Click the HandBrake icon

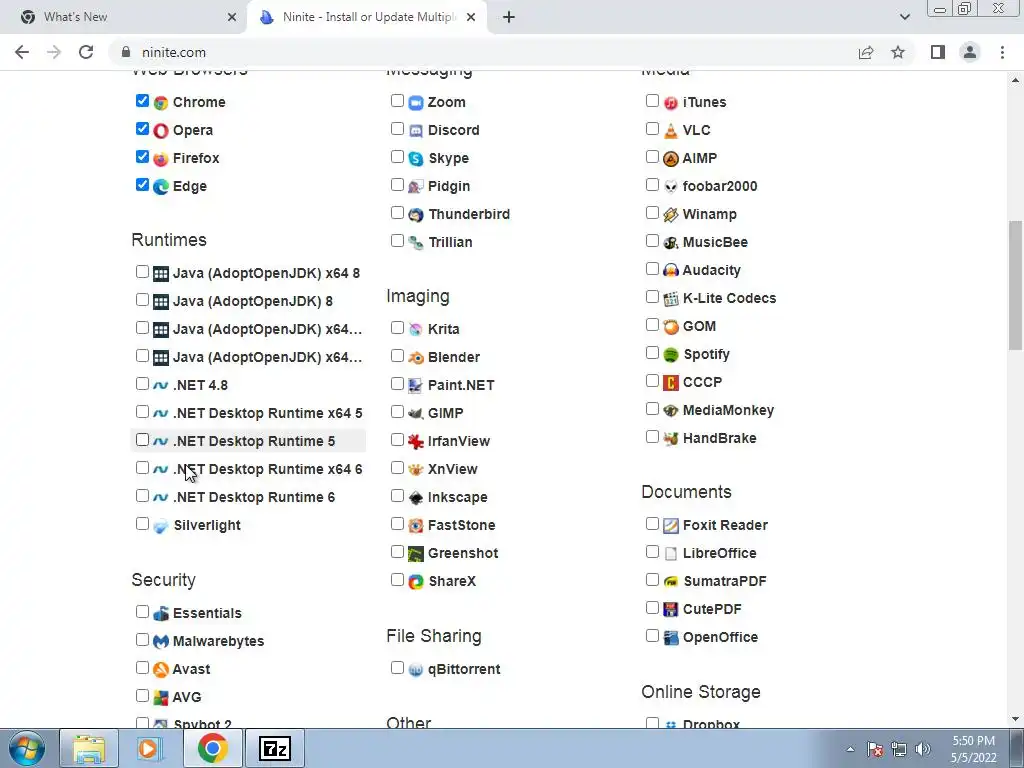671,439
